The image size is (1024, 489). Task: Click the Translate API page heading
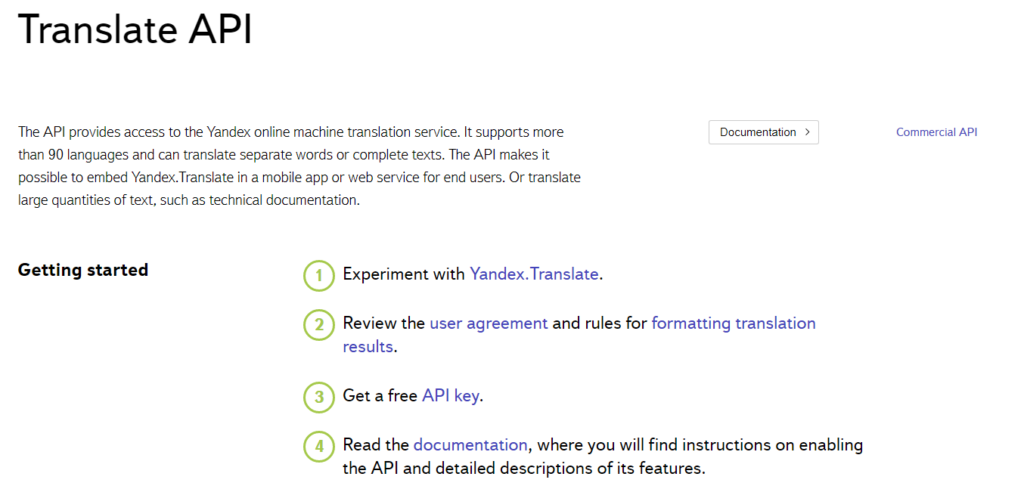coord(134,30)
